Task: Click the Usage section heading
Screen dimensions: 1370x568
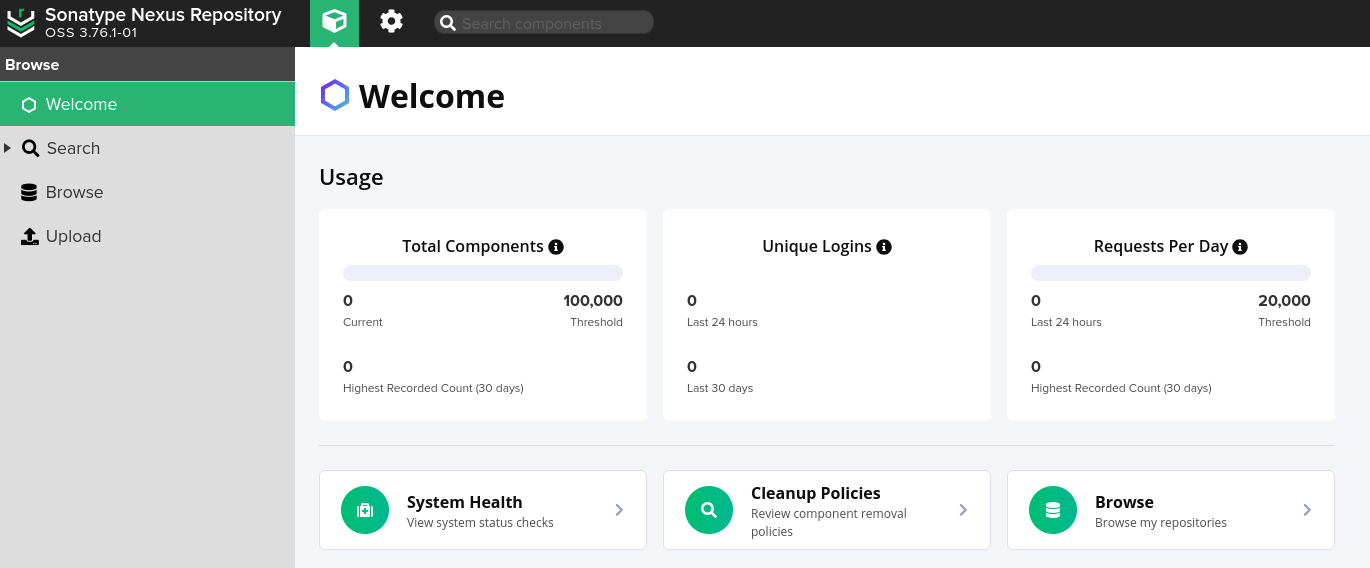Action: (351, 178)
